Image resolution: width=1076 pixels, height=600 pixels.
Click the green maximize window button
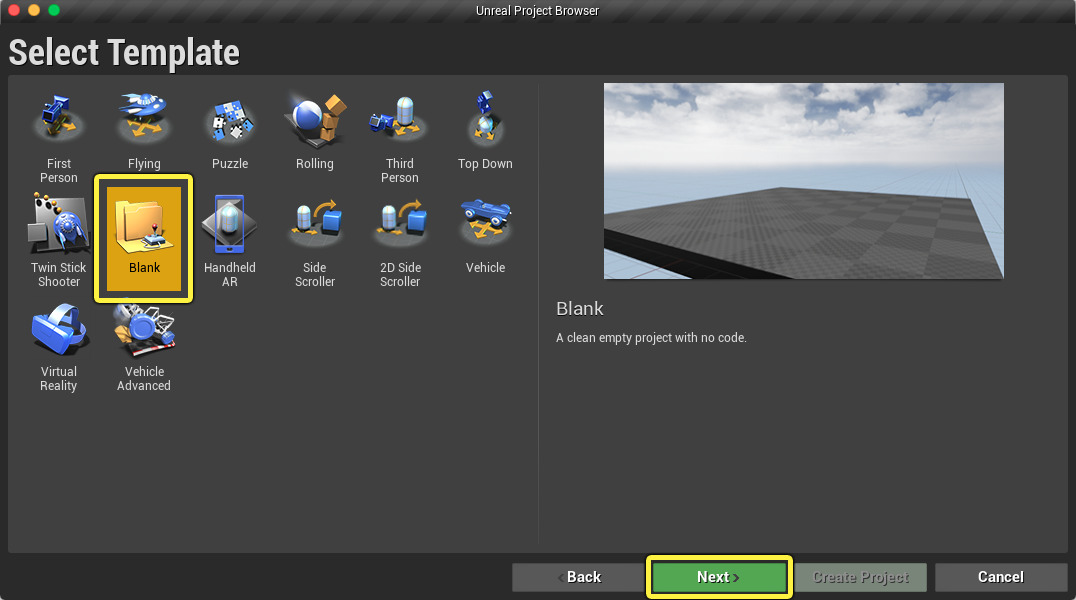54,10
